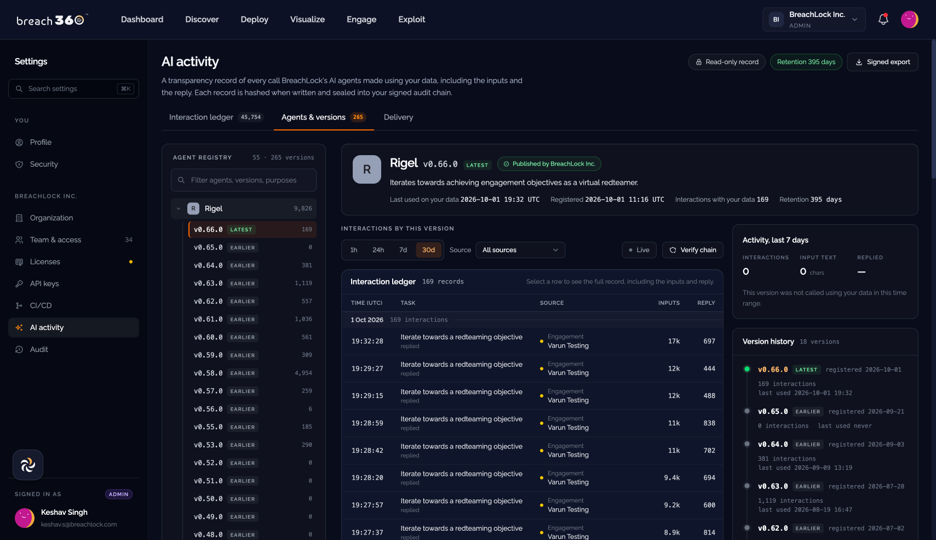
Task: Click the INPUTS column header
Action: pos(669,303)
